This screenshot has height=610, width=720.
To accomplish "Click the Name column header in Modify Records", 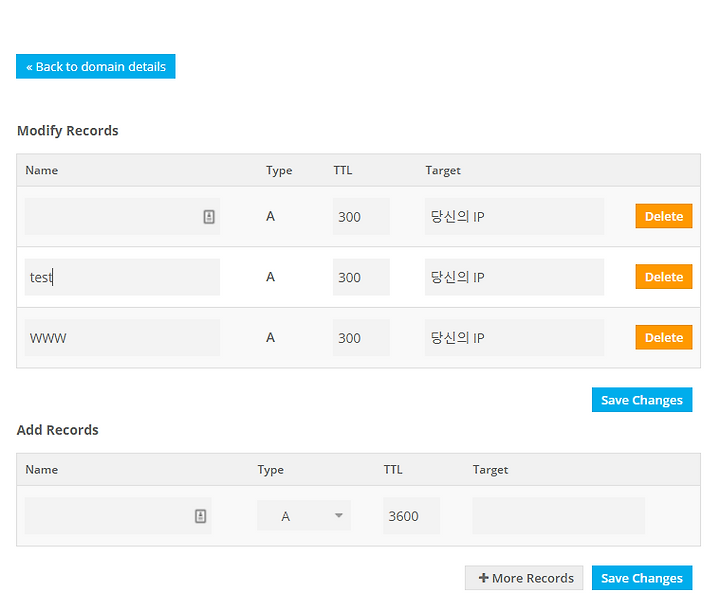I will click(42, 170).
